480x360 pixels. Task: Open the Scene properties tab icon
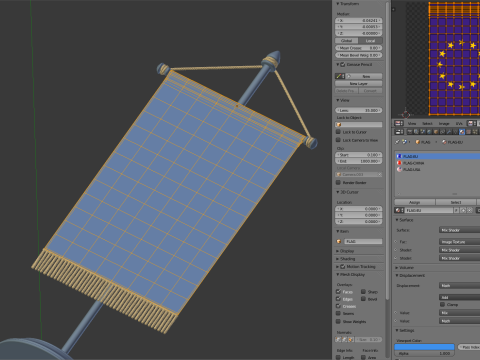click(x=423, y=132)
